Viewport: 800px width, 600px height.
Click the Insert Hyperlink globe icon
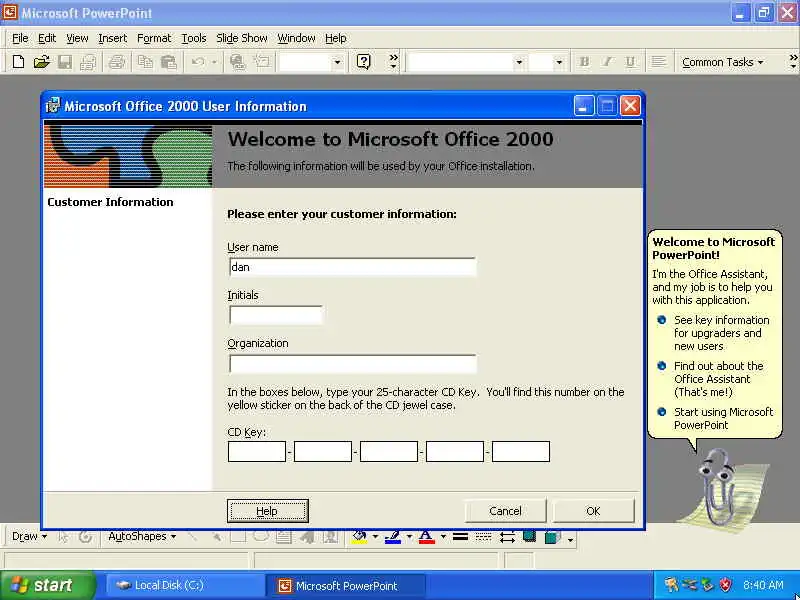[237, 62]
